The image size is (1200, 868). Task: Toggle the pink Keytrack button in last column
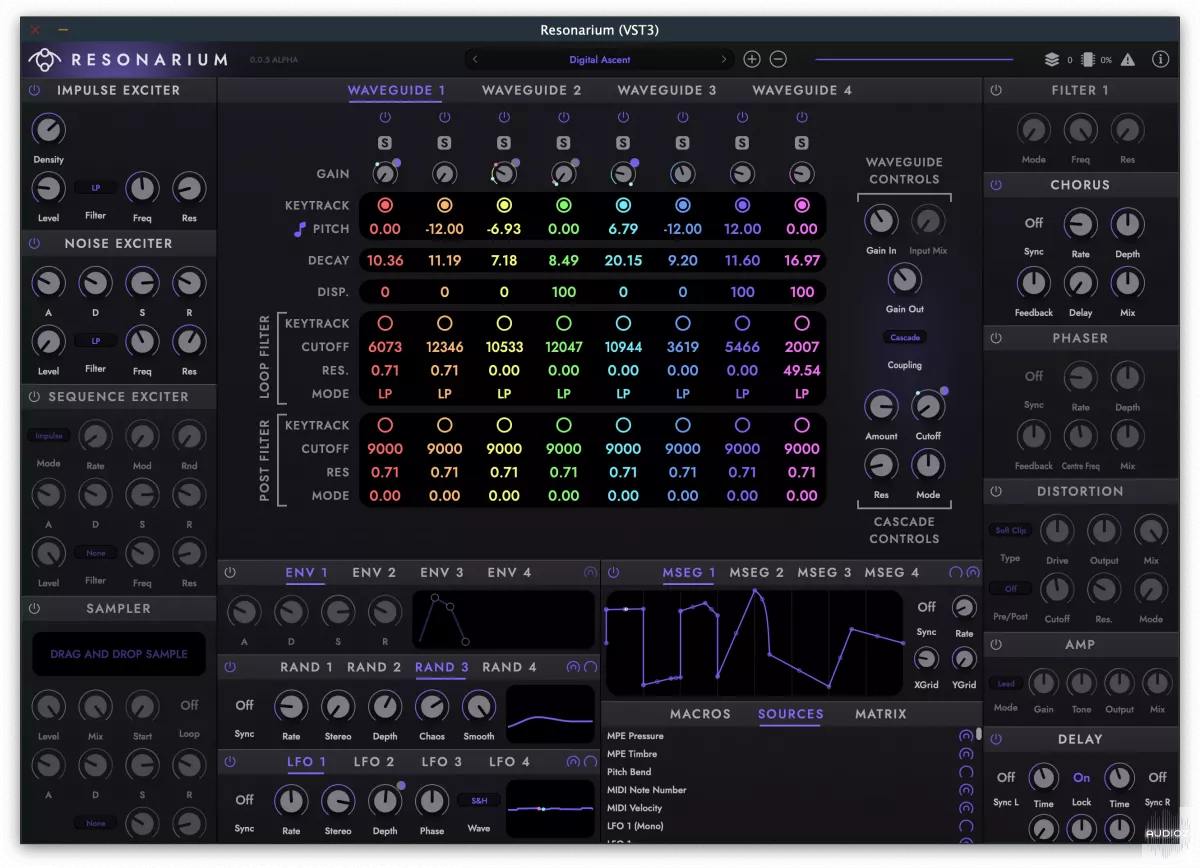pyautogui.click(x=801, y=205)
